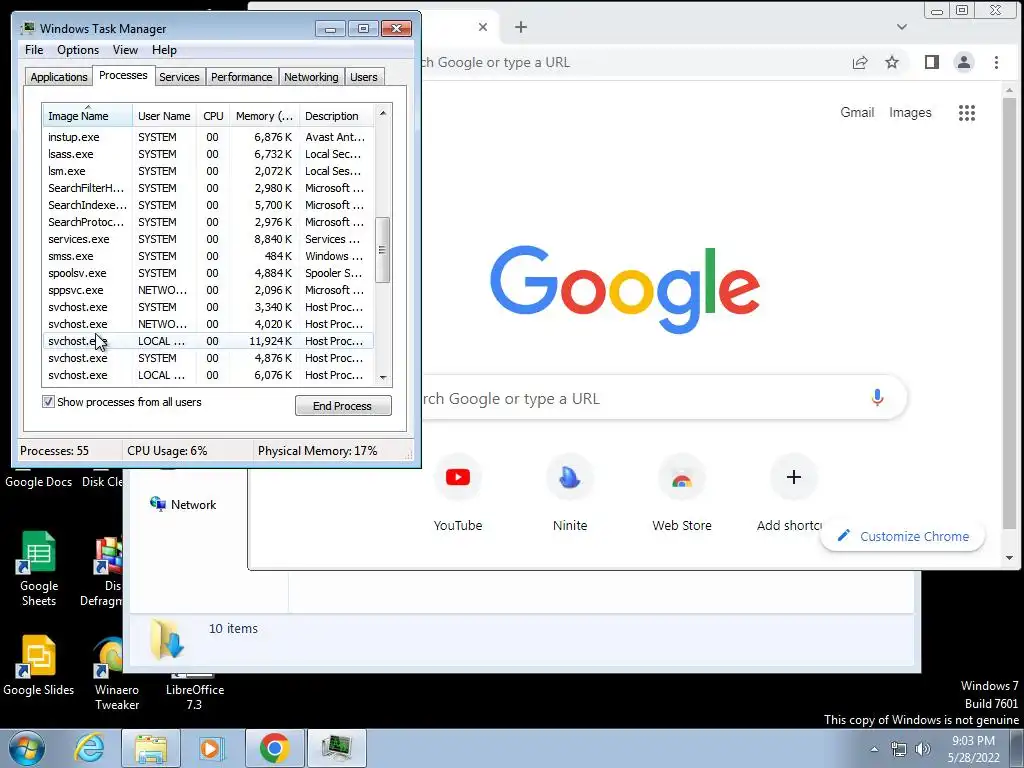This screenshot has width=1024, height=768.
Task: Open the Task Manager View menu
Action: (x=125, y=50)
